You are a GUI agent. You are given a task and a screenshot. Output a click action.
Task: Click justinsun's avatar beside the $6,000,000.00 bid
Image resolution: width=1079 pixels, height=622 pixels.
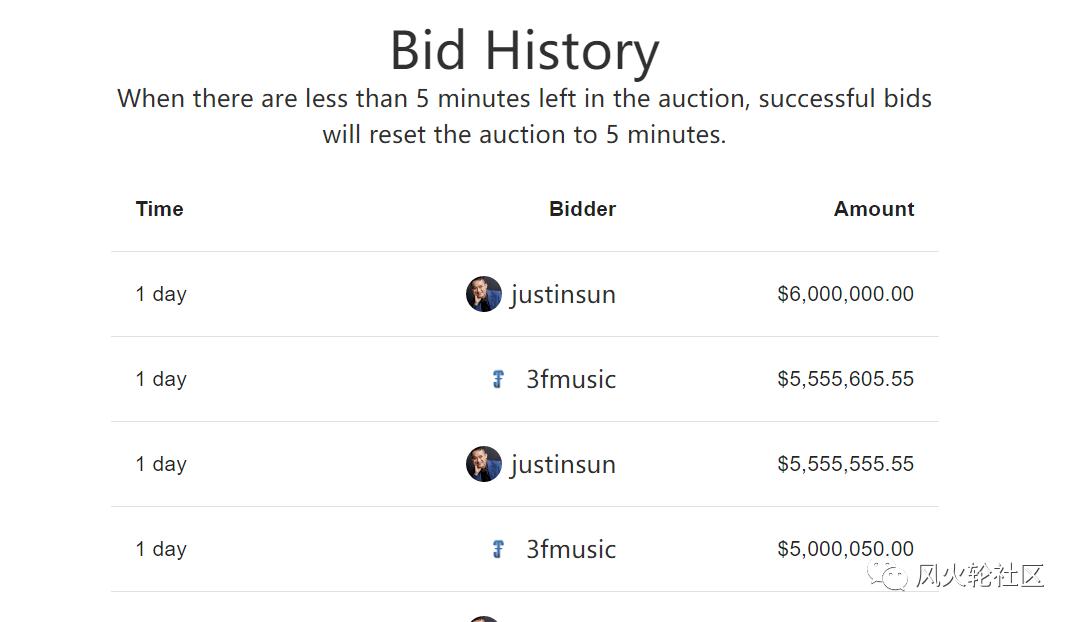pos(483,294)
